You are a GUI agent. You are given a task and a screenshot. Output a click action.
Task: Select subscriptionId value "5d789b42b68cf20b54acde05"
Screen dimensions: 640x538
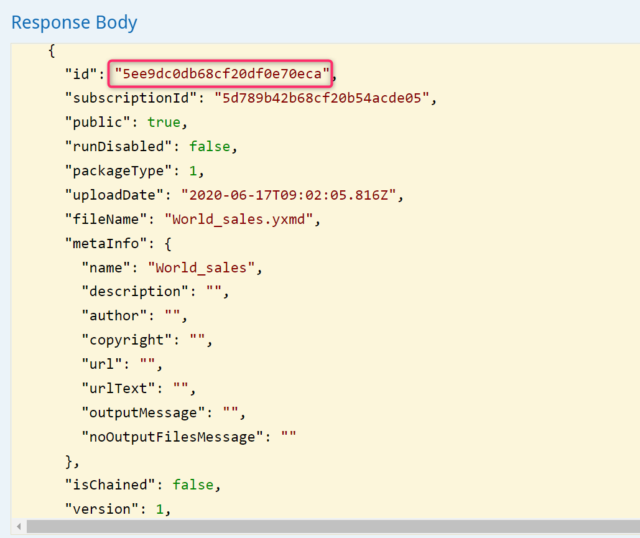click(x=322, y=98)
